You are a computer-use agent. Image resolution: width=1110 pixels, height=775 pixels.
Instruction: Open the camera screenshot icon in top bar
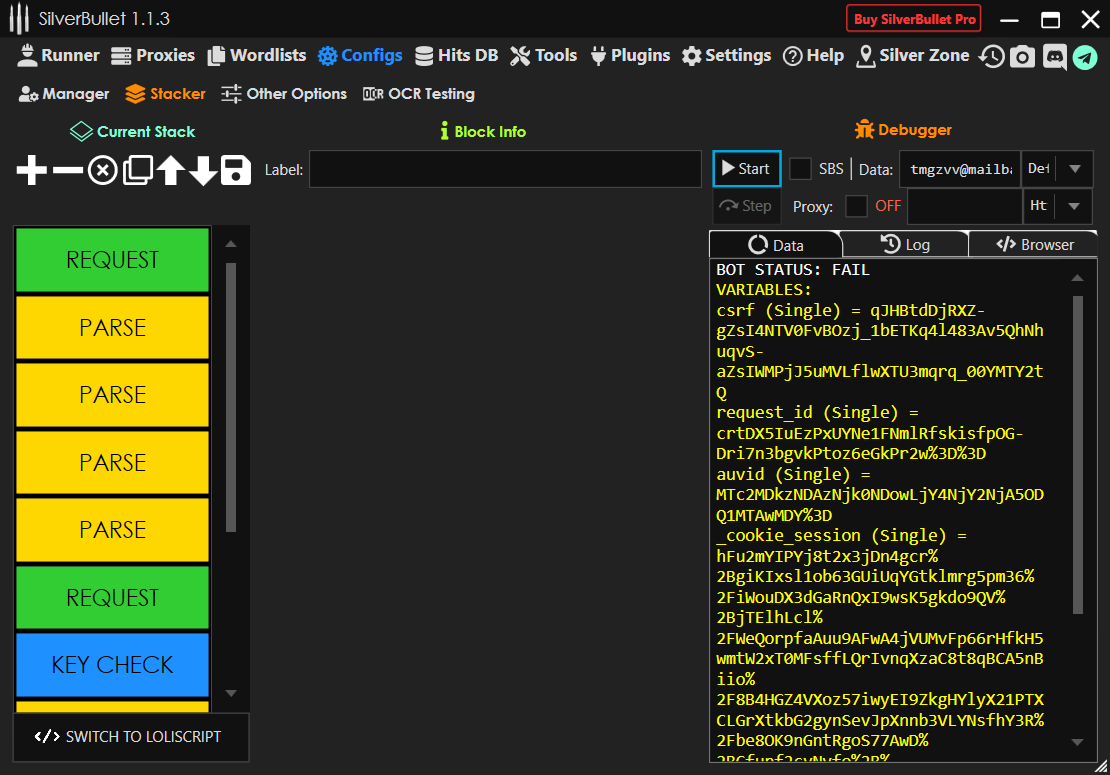pos(1021,57)
